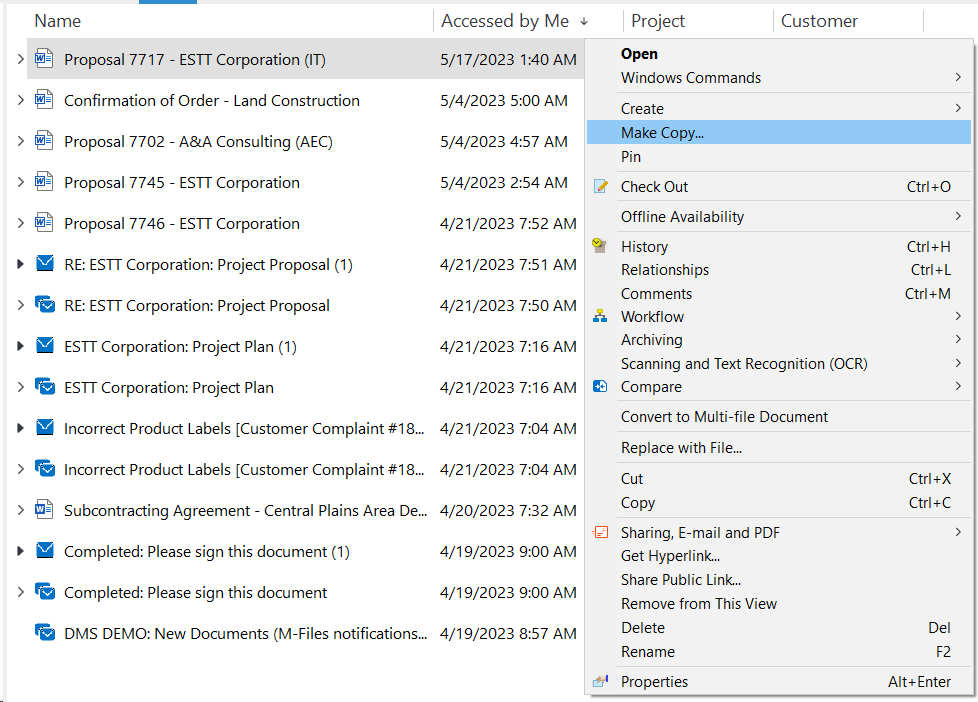Click the email icon for DMS DEMO: New Documents
The width and height of the screenshot is (978, 702).
pos(44,632)
